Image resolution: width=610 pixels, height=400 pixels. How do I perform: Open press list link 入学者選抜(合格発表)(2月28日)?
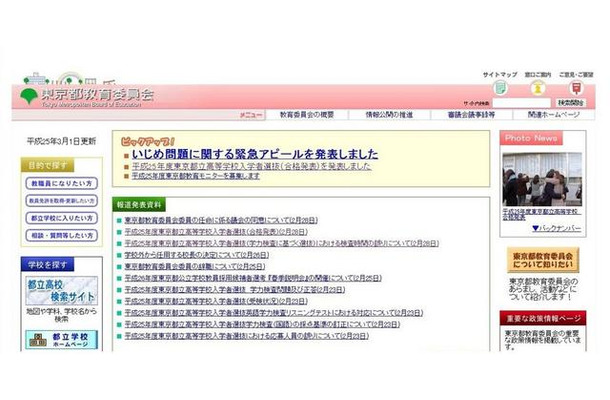216,232
